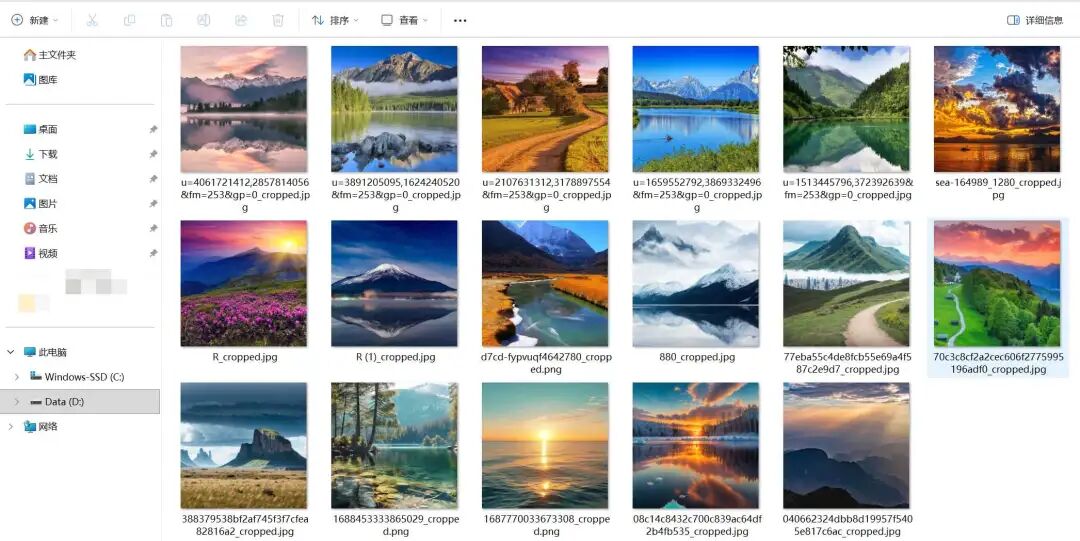Click file name 880_cropped.jpg

point(696,357)
